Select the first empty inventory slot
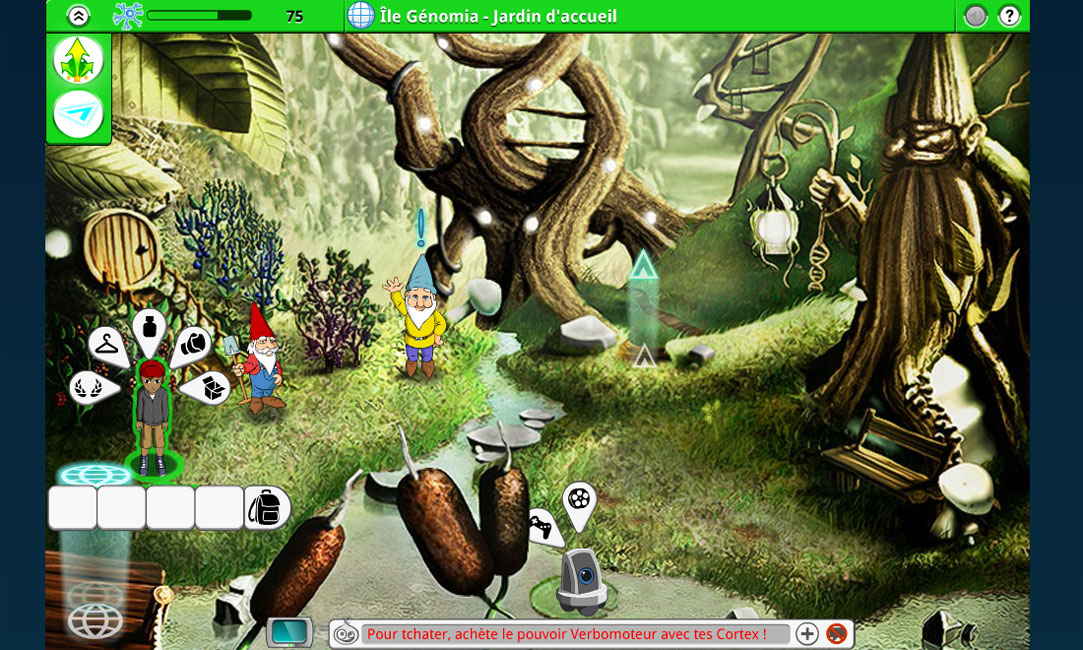Image resolution: width=1083 pixels, height=650 pixels. [73, 507]
